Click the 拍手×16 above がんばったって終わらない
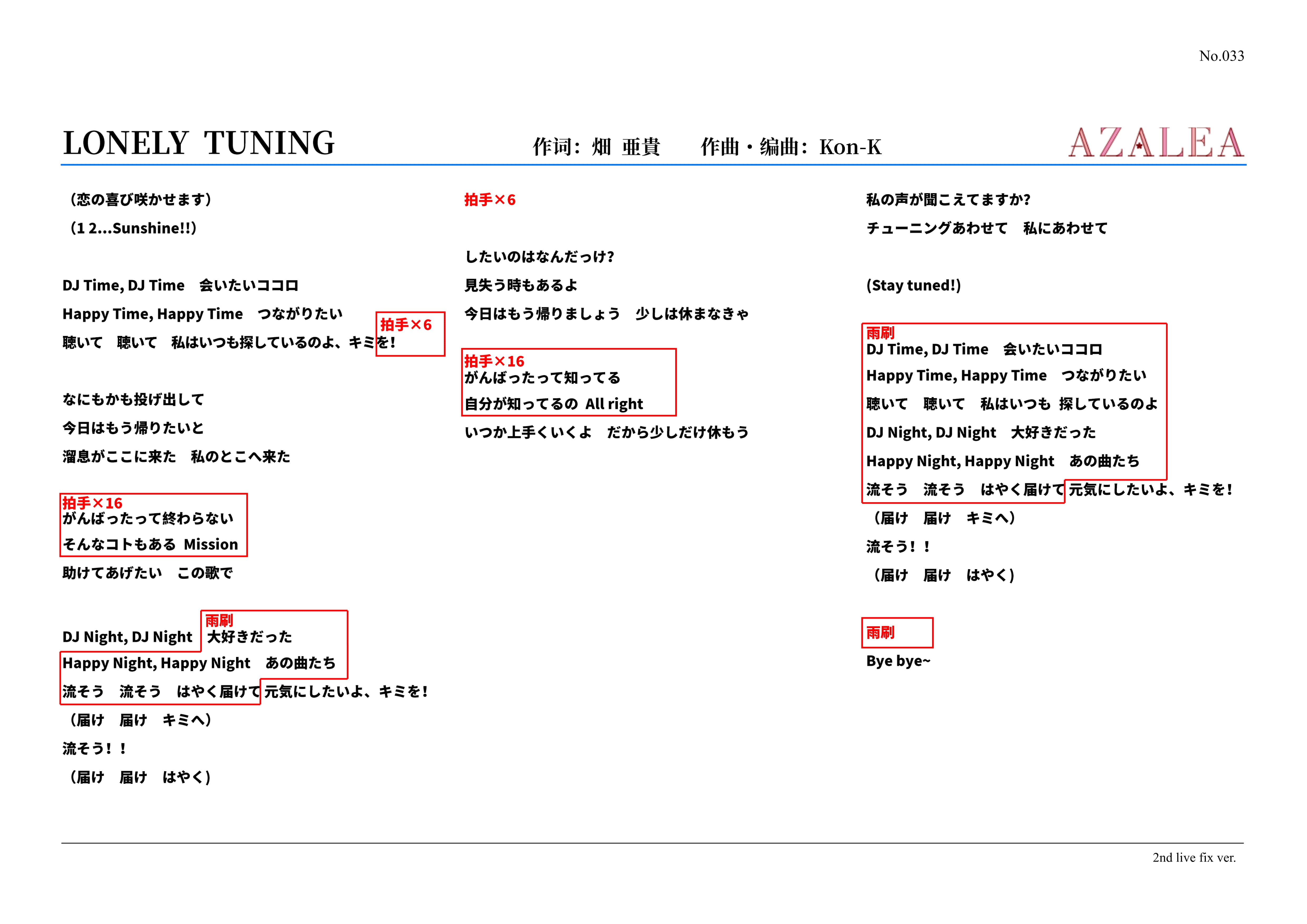This screenshot has width=1307, height=924. [x=92, y=503]
